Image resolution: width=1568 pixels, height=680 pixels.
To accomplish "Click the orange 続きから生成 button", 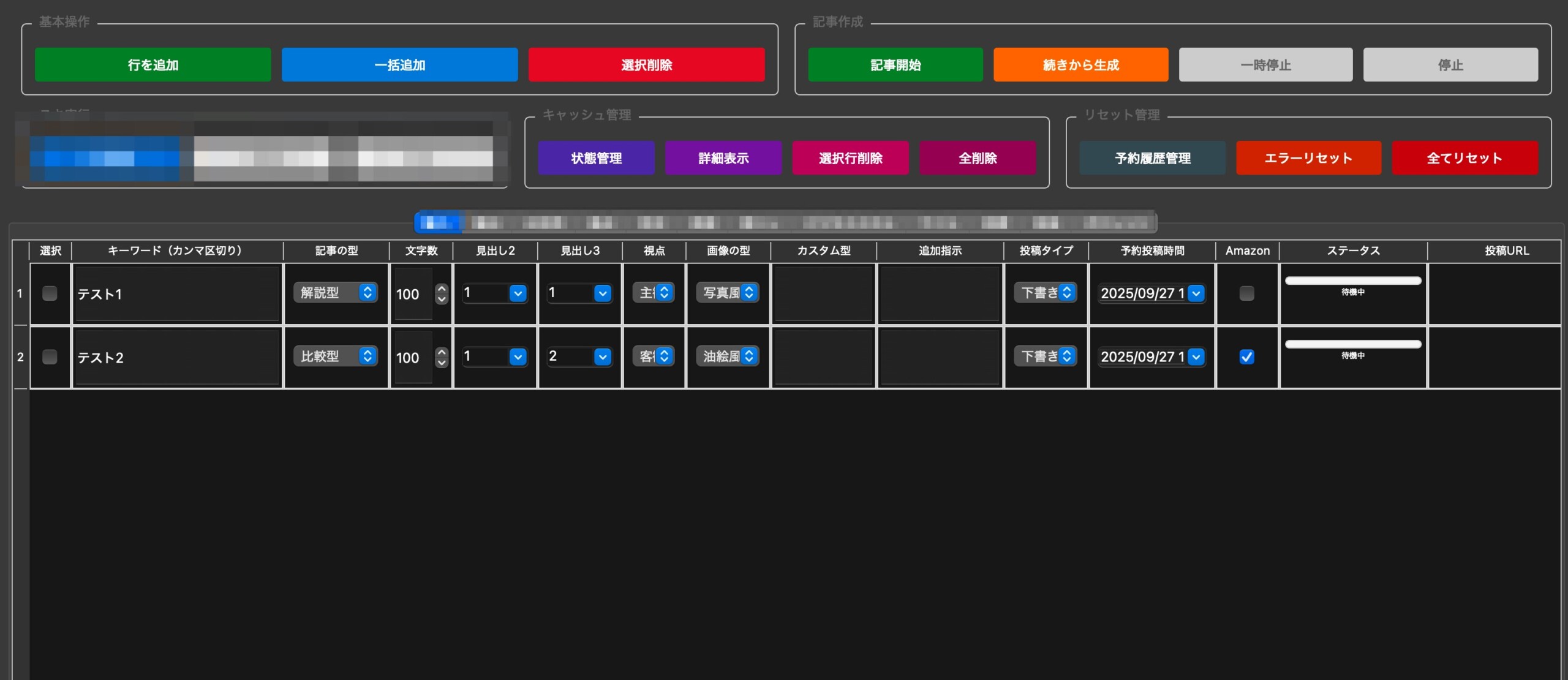I will [1080, 64].
